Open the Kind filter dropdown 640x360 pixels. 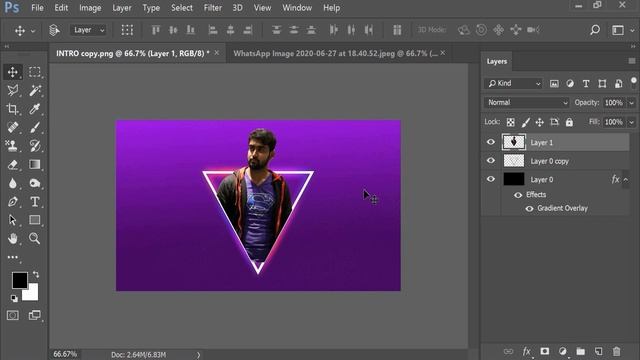514,83
